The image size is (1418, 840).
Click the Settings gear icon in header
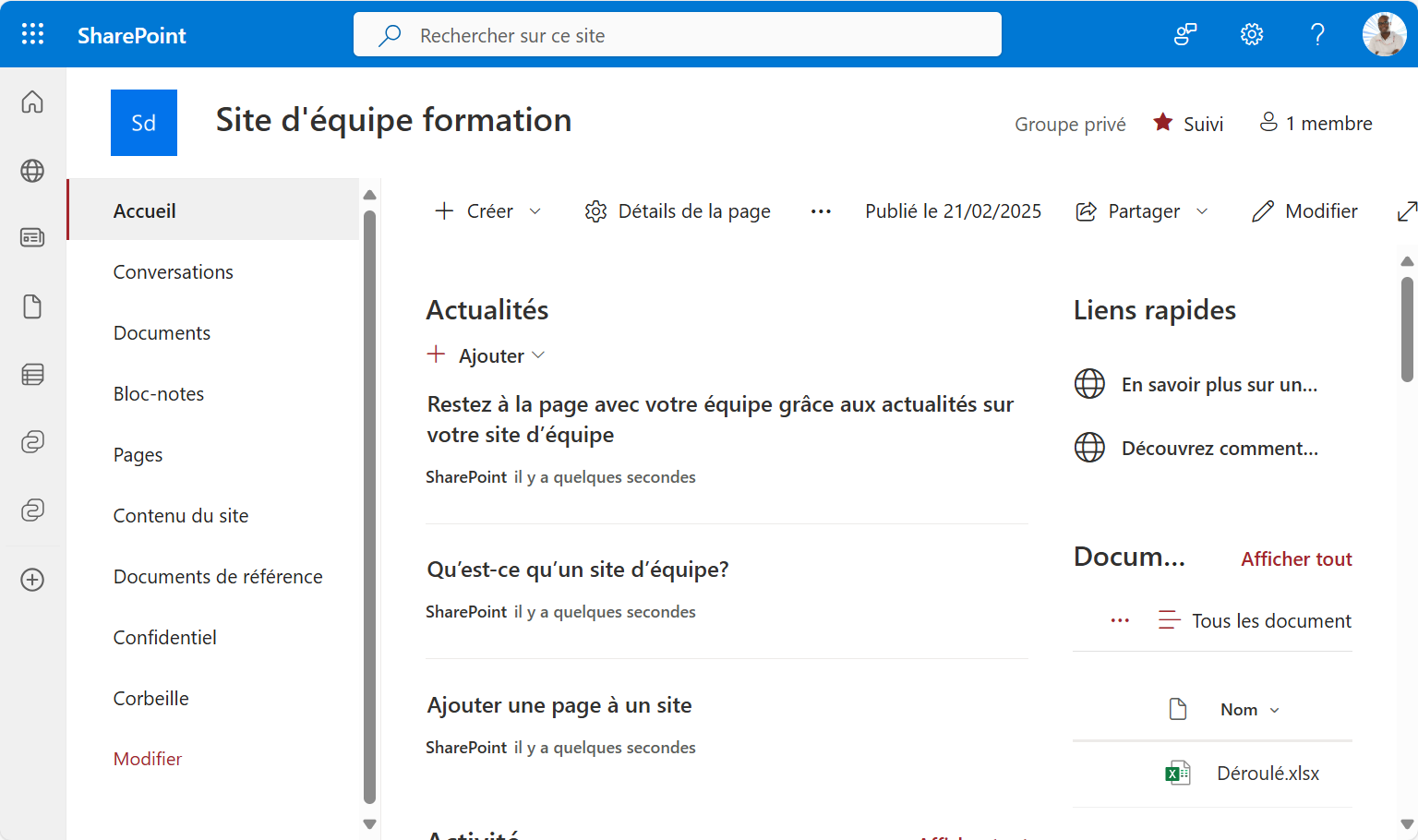pyautogui.click(x=1251, y=35)
